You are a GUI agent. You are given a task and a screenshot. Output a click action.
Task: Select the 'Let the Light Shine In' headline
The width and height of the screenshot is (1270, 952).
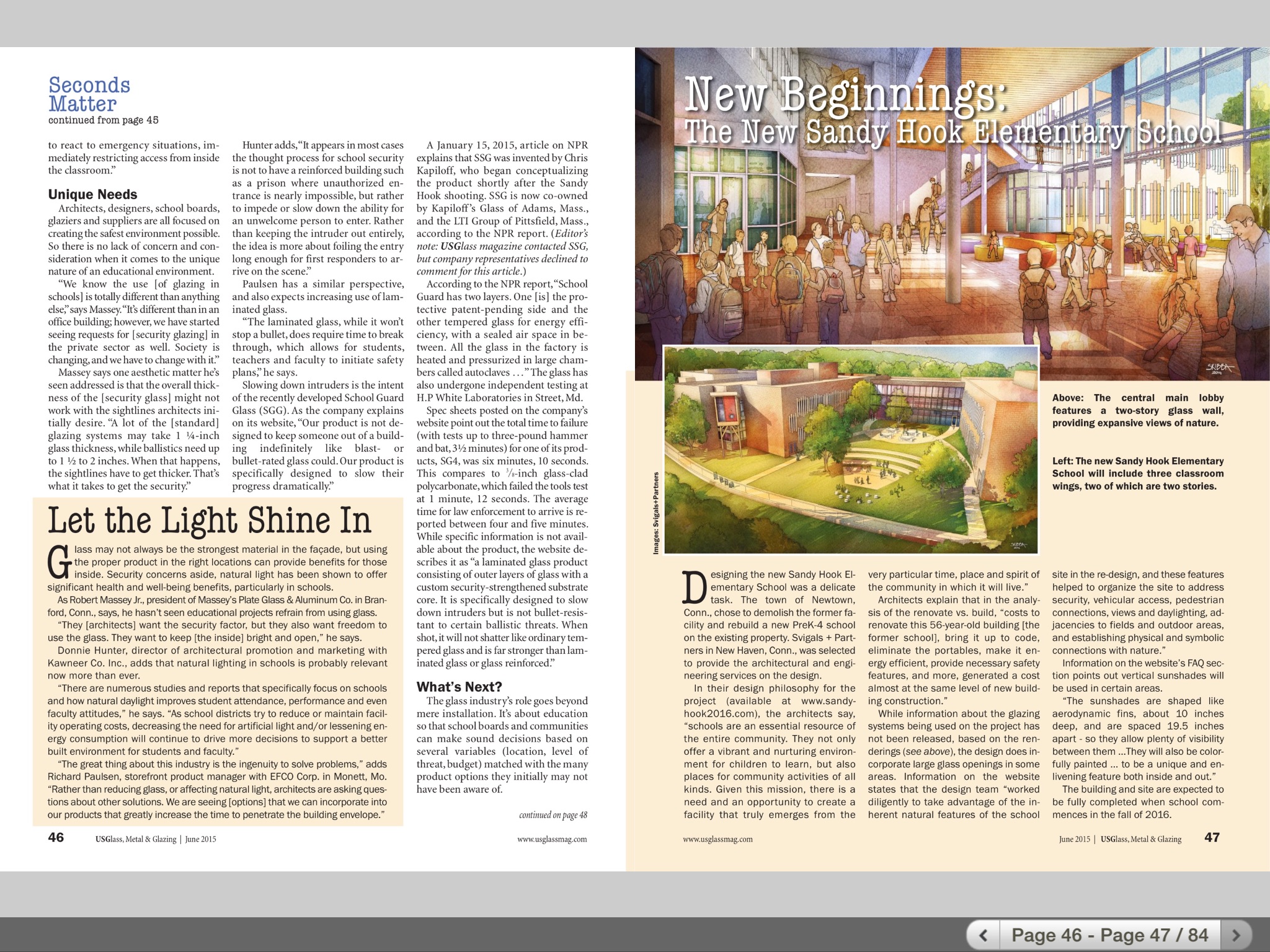click(210, 521)
